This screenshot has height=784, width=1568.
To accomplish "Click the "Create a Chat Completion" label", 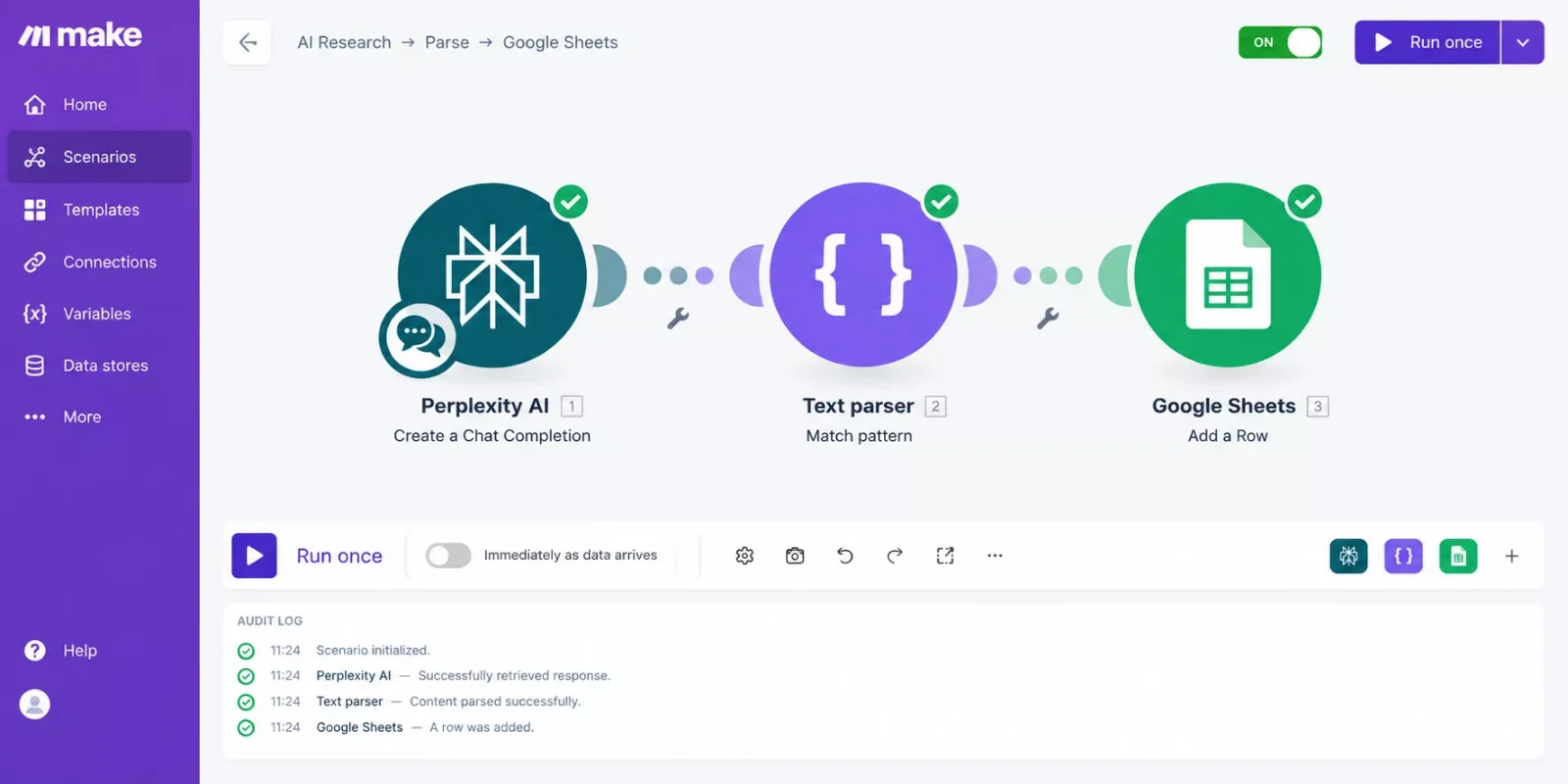I will pos(492,435).
